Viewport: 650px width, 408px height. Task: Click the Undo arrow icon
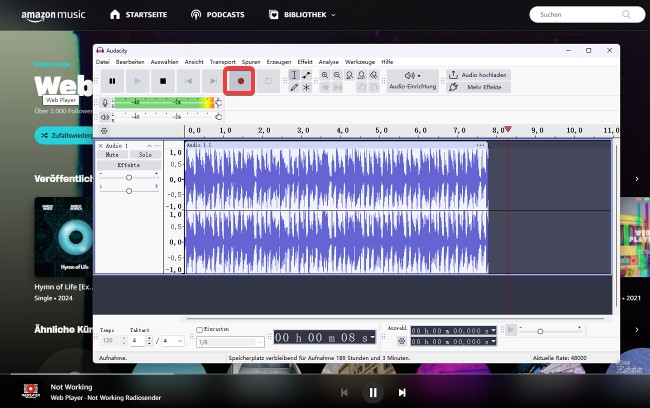362,87
